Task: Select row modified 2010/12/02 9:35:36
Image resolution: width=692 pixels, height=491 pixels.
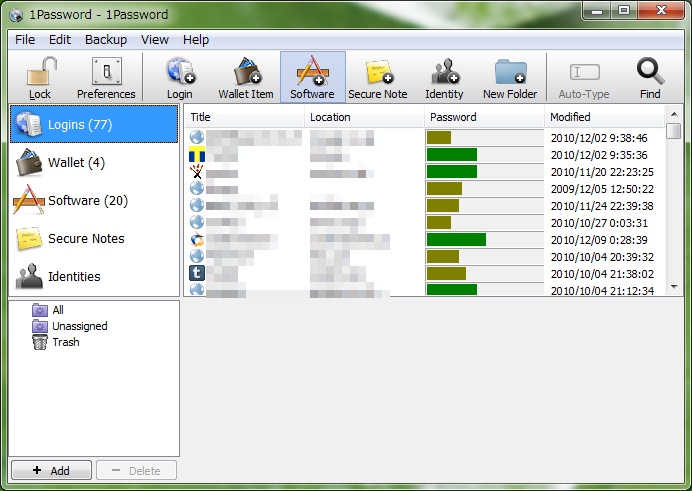Action: click(425, 155)
